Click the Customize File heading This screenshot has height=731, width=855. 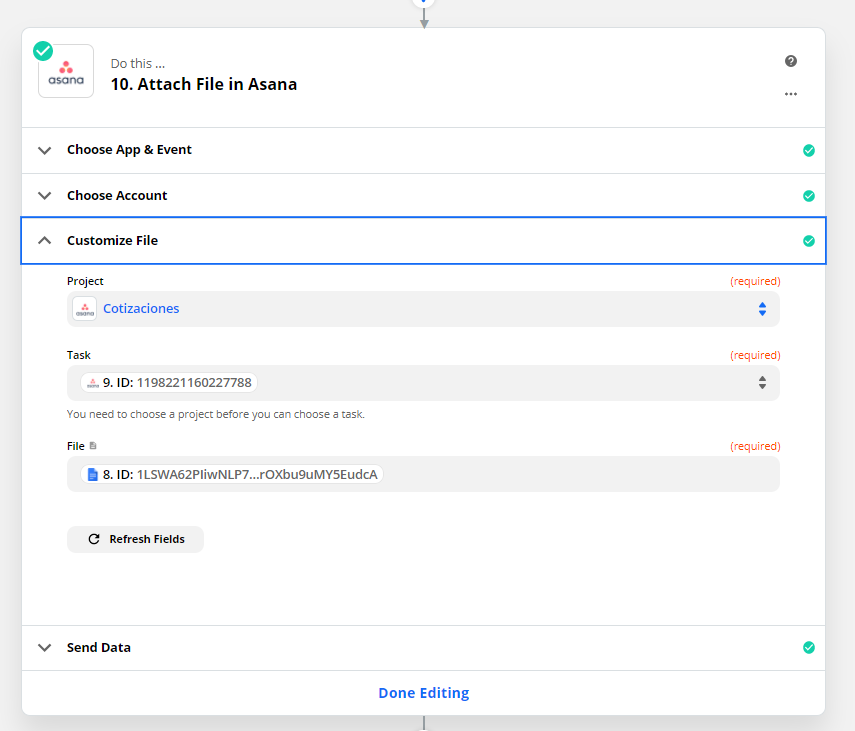click(112, 240)
